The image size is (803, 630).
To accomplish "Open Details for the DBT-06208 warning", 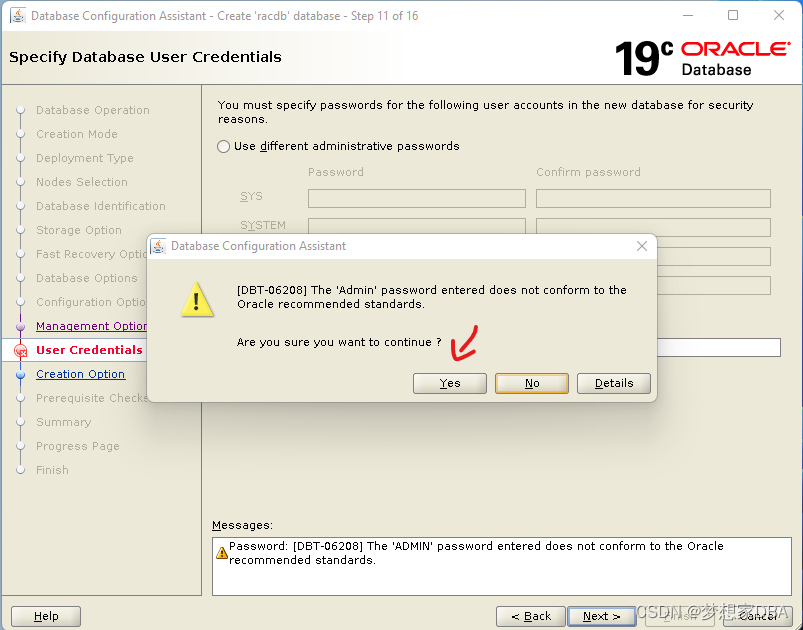I will click(x=614, y=383).
